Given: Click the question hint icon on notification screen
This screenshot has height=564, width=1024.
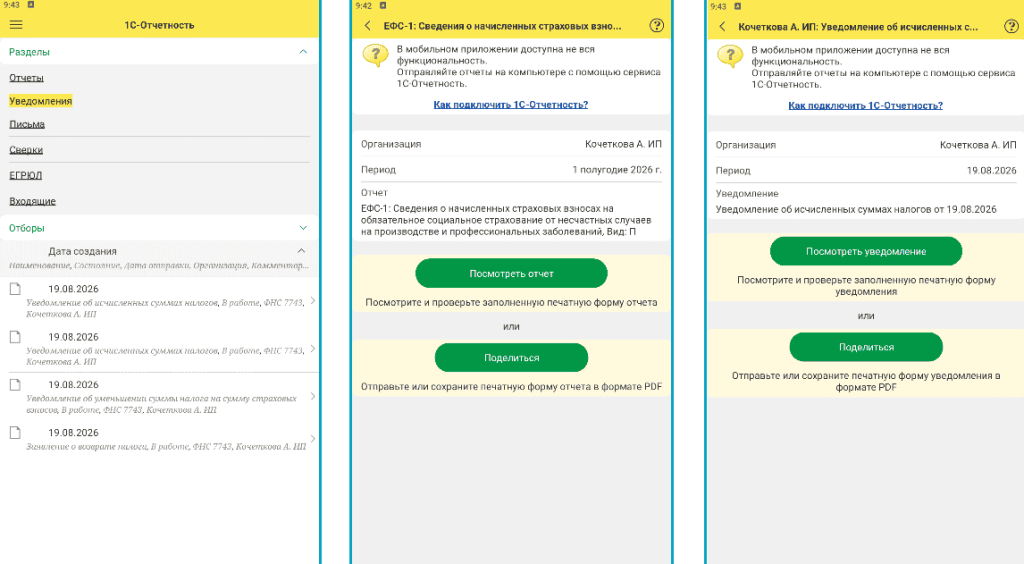Looking at the screenshot, I should pyautogui.click(x=730, y=57).
